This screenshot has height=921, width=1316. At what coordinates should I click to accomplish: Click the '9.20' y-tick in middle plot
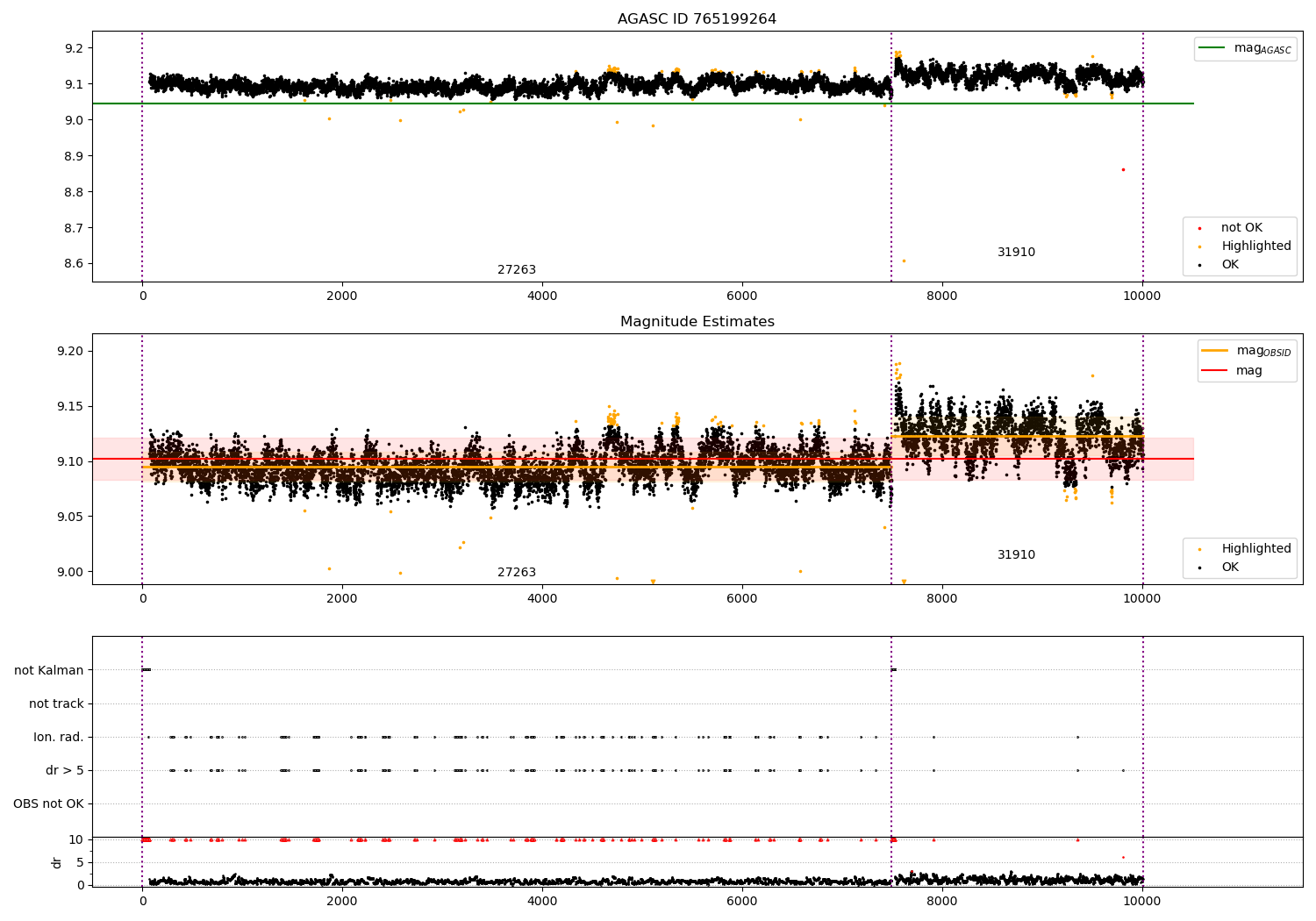(x=70, y=351)
